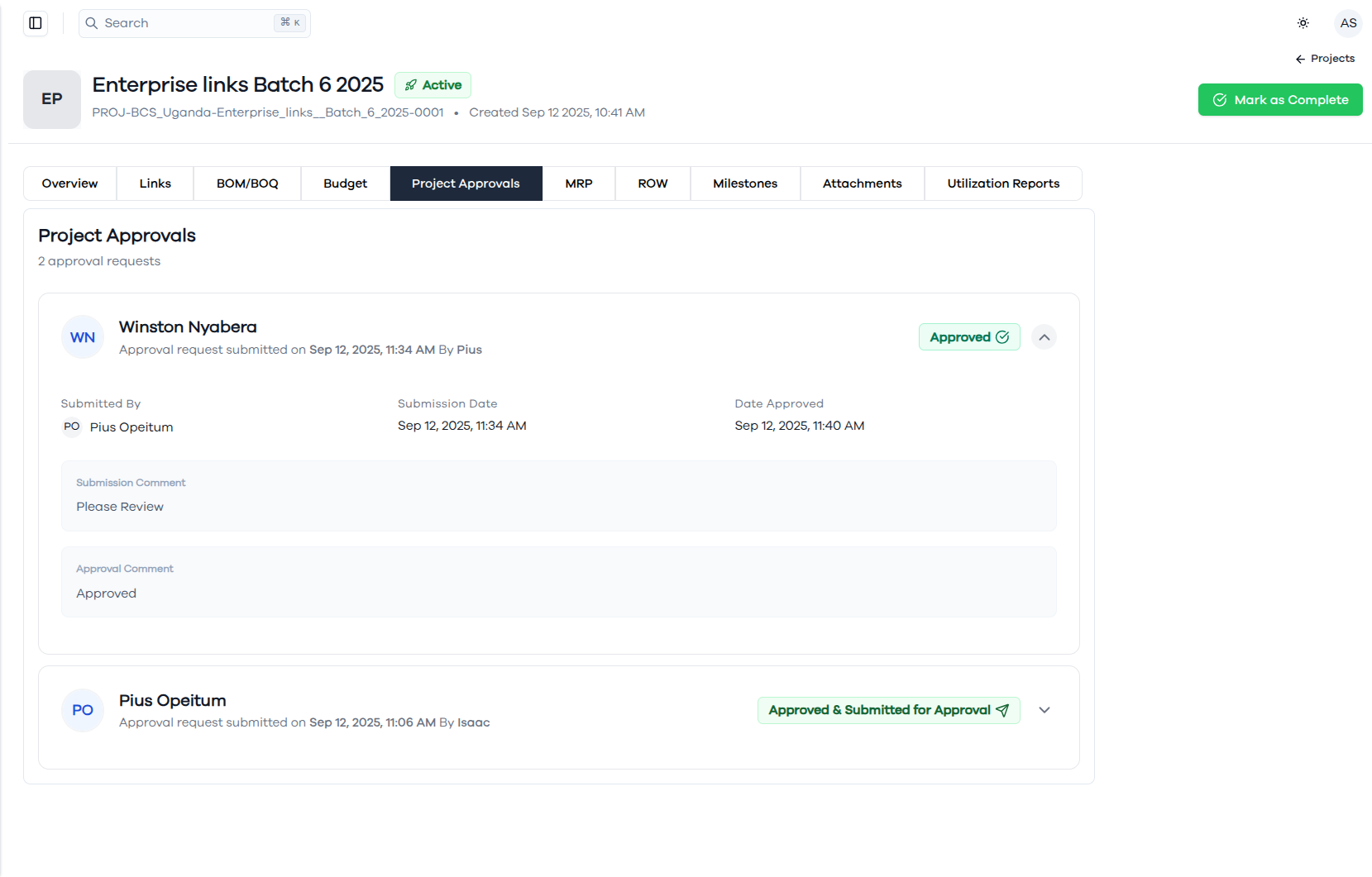Focus the Search input field
The height and width of the screenshot is (877, 1372).
[x=194, y=23]
